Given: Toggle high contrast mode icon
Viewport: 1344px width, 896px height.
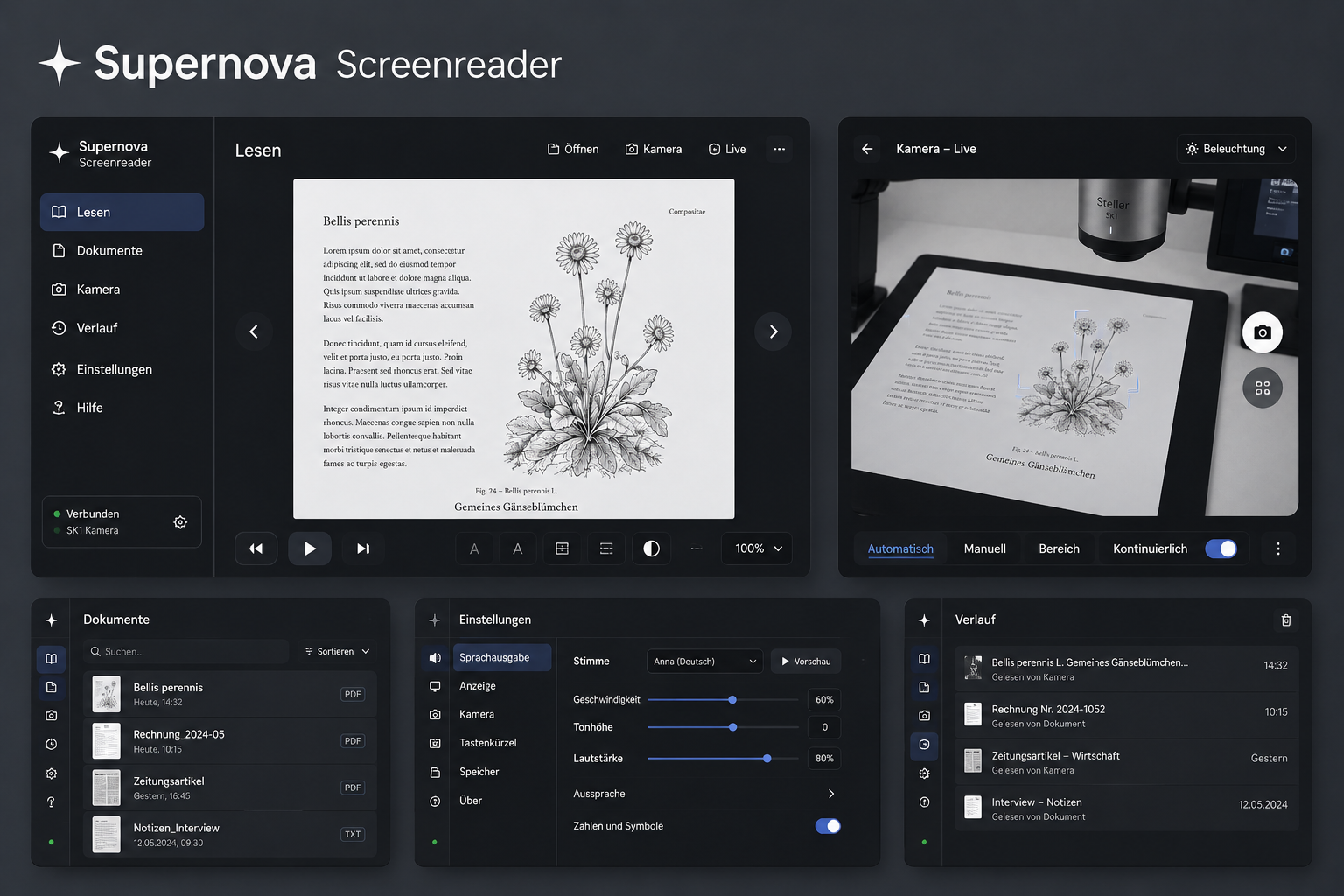Looking at the screenshot, I should pos(651,549).
